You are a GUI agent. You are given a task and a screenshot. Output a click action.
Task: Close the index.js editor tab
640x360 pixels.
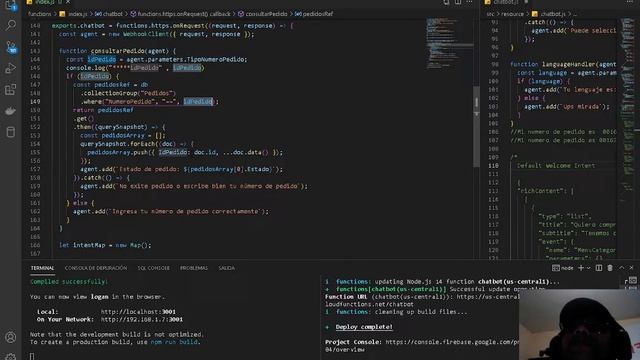click(68, 2)
